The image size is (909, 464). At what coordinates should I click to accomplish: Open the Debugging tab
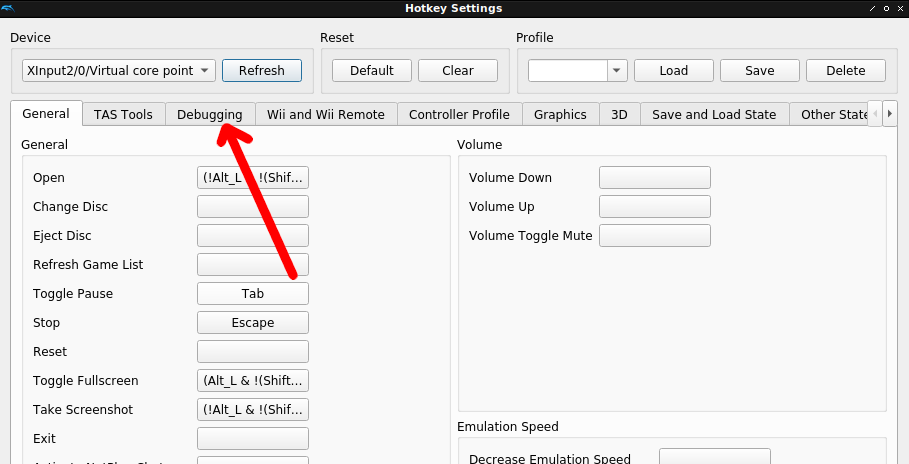coord(210,115)
